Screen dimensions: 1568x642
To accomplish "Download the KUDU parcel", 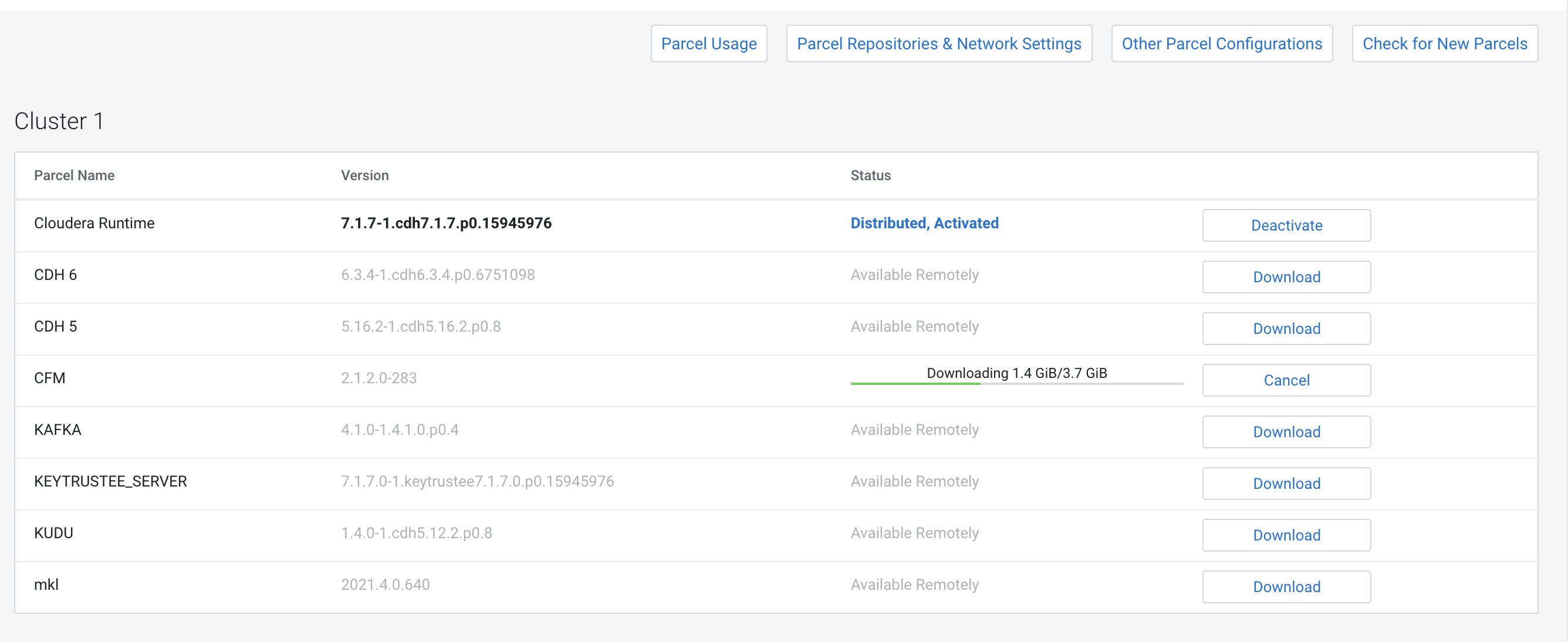I will [x=1286, y=536].
